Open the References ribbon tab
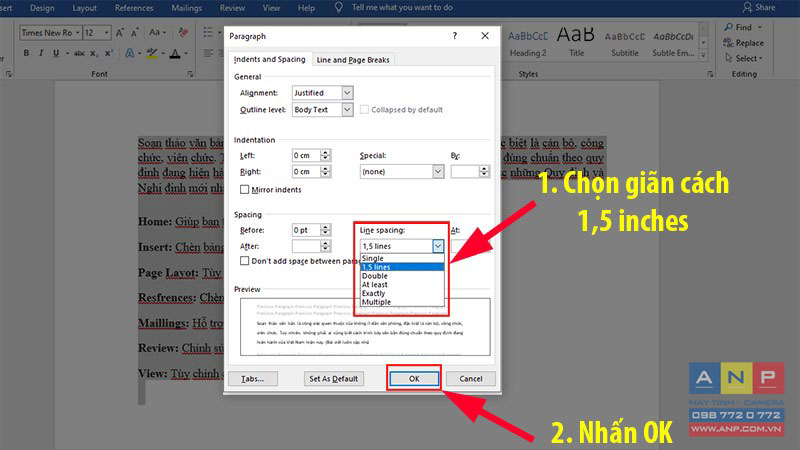Screen dimensions: 800x450 [134, 8]
